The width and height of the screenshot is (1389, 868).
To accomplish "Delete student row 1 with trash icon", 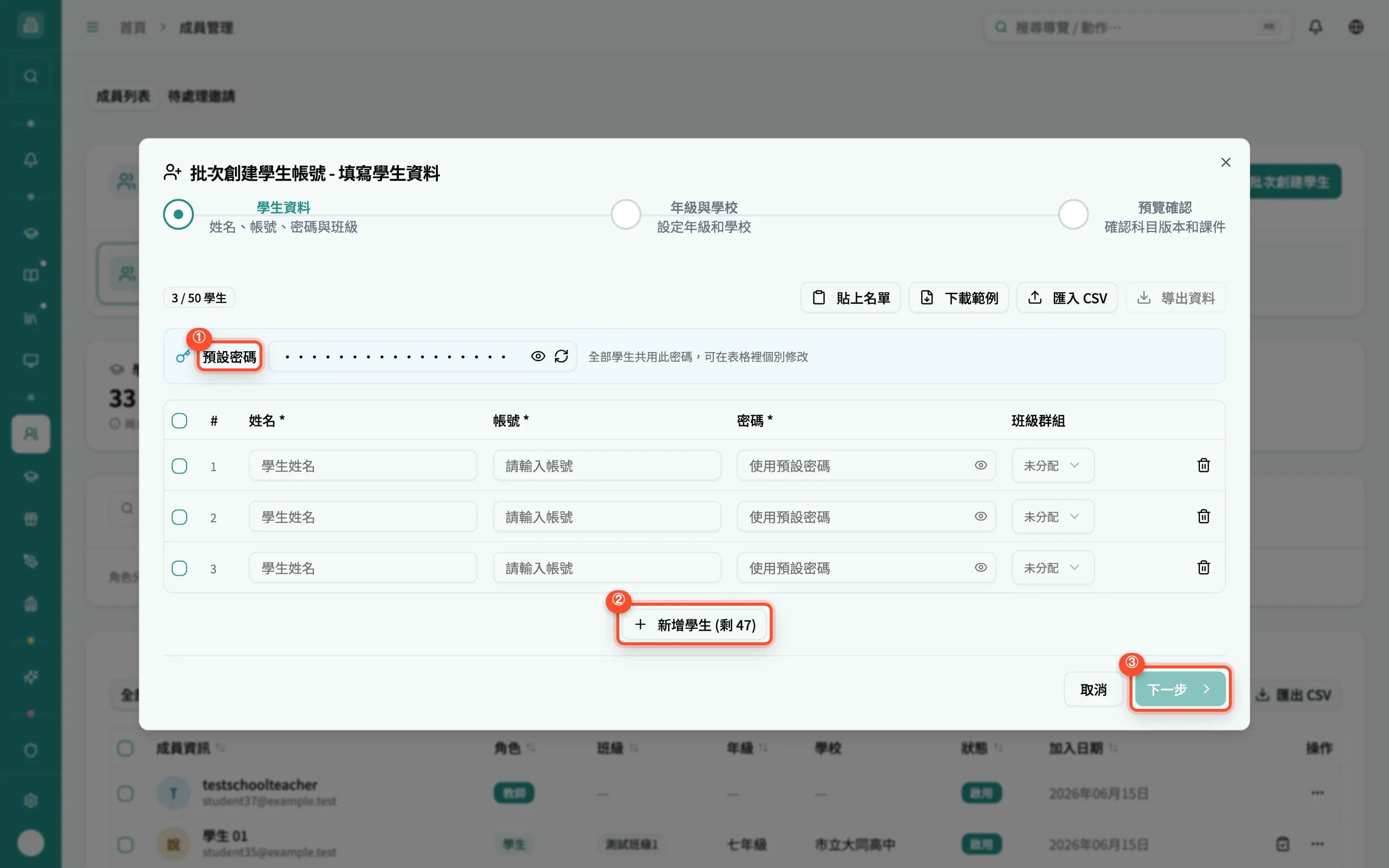I will 1204,465.
